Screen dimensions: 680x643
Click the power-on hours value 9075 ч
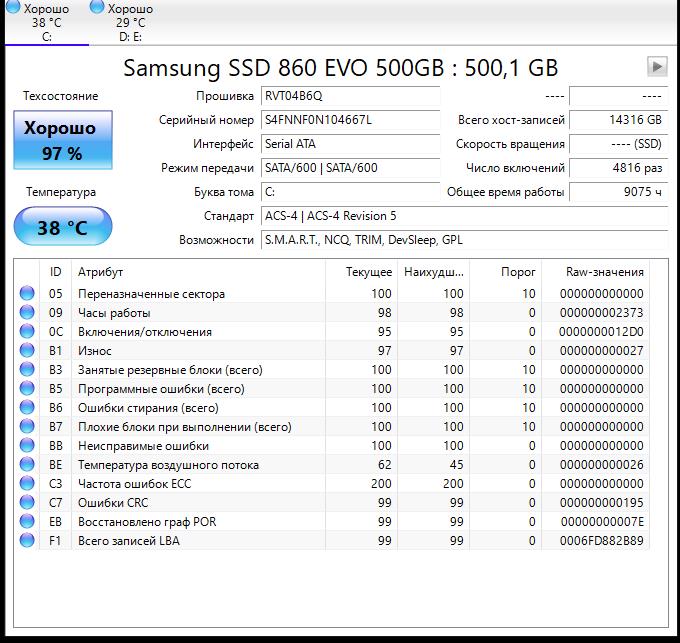pos(618,192)
